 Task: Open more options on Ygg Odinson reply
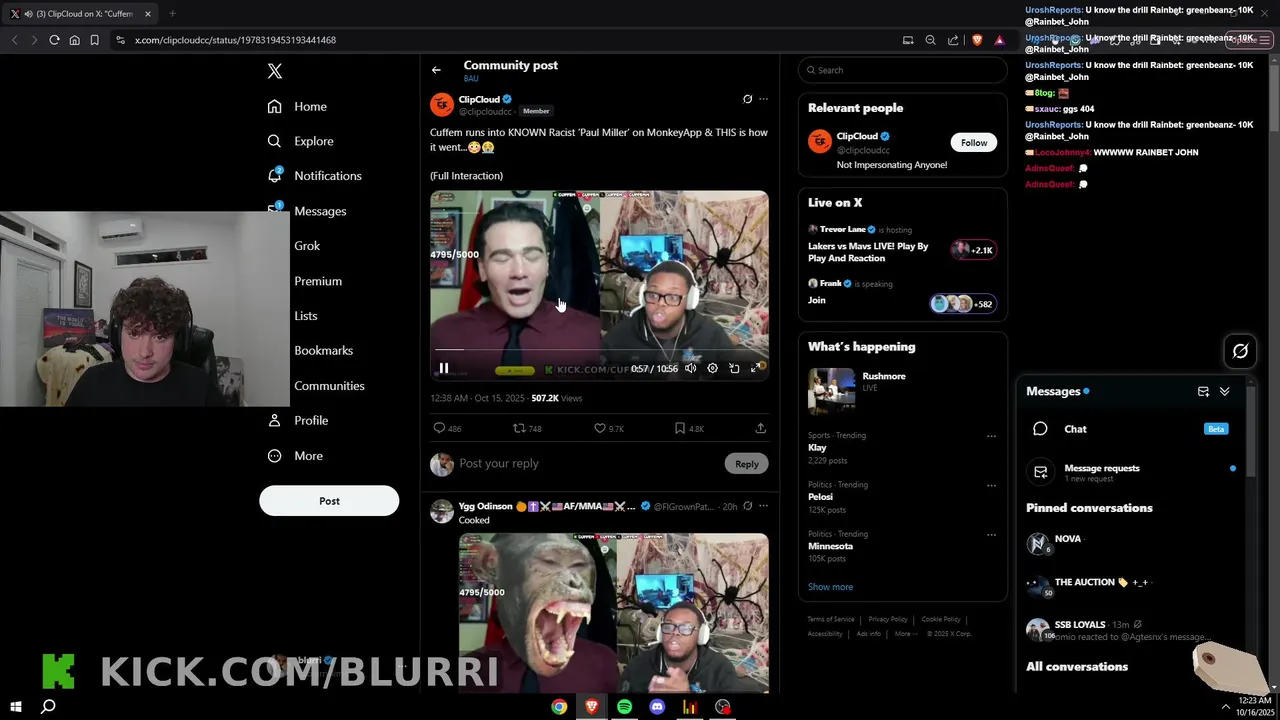tap(764, 506)
